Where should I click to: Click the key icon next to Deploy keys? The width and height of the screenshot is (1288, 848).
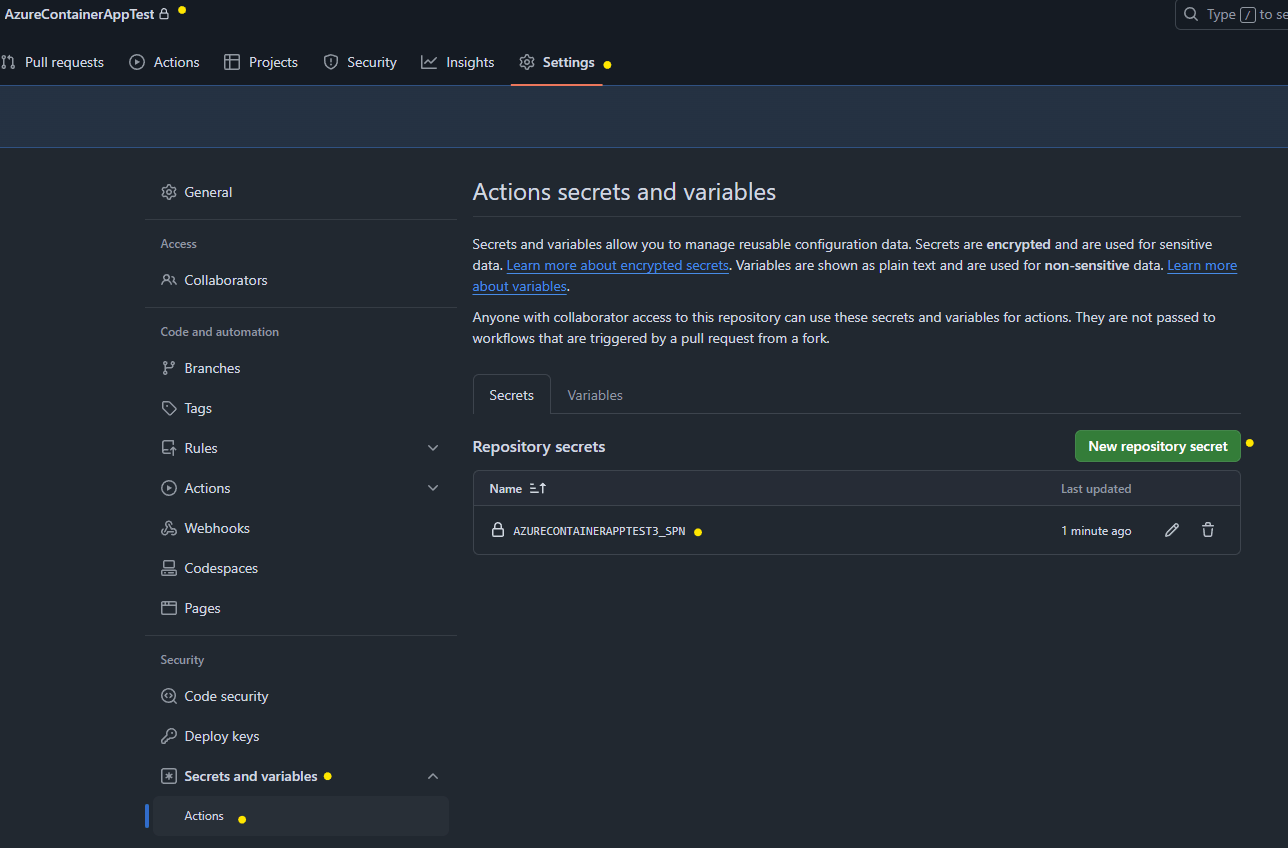tap(169, 736)
